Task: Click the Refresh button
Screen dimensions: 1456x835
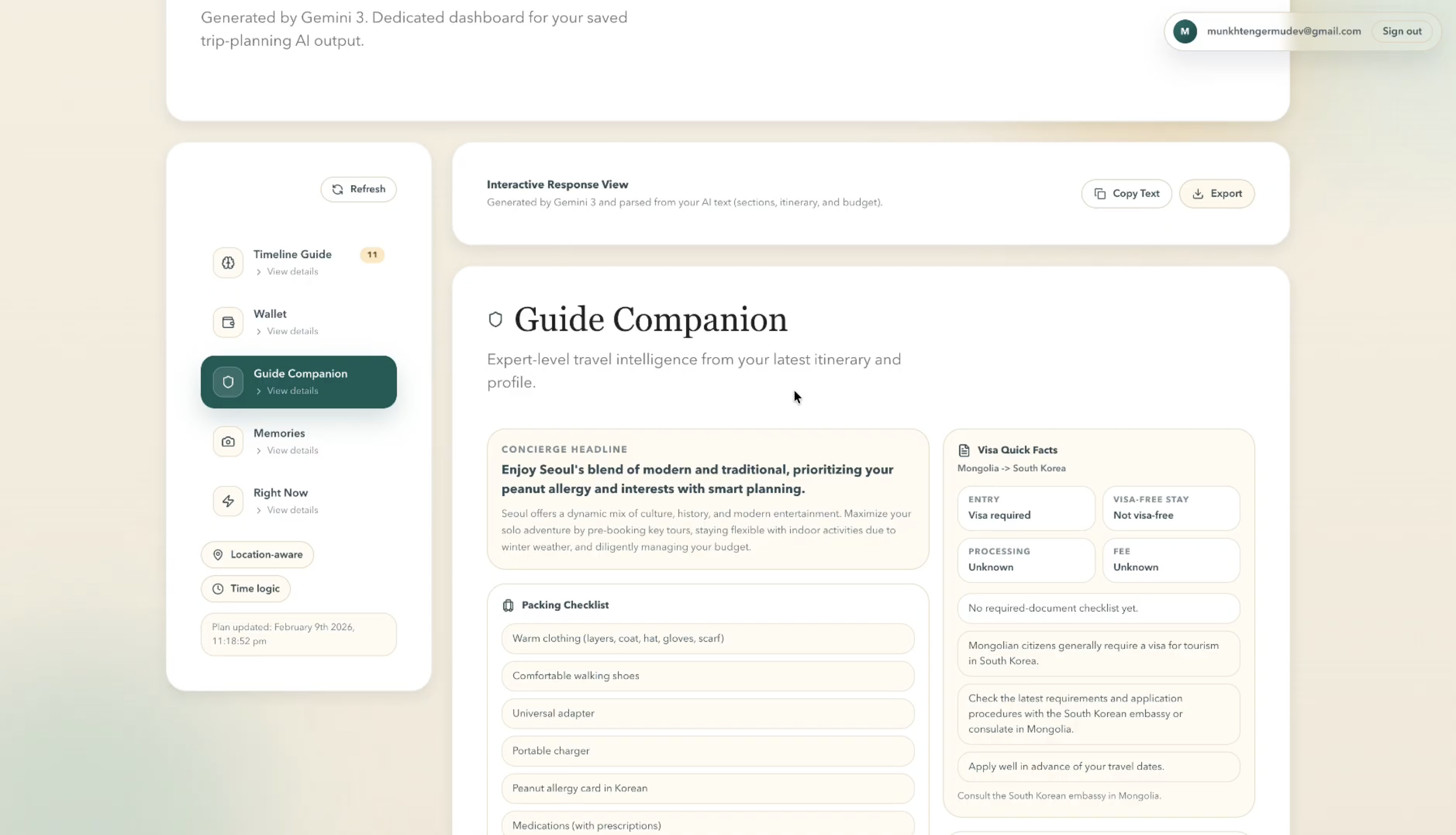Action: click(358, 189)
